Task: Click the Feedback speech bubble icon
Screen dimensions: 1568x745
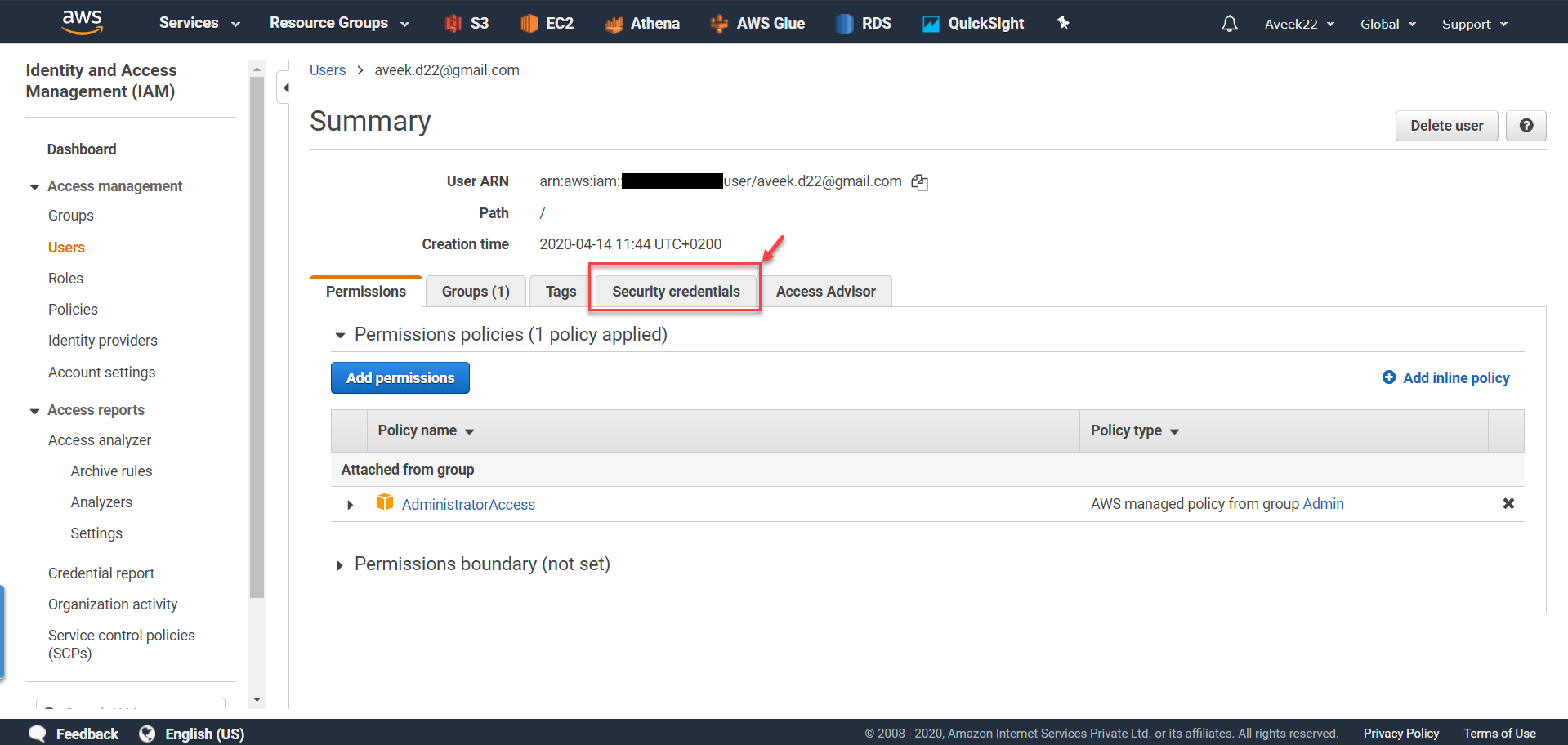Action: click(38, 734)
